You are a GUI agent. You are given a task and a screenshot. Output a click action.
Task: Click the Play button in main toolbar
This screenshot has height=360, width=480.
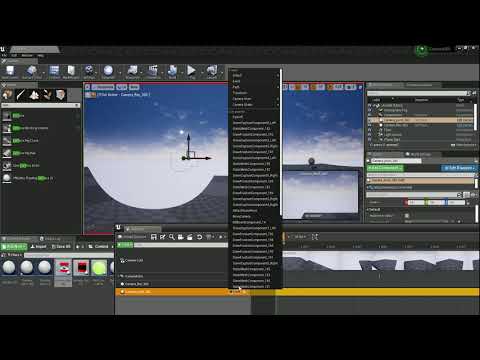click(x=191, y=72)
